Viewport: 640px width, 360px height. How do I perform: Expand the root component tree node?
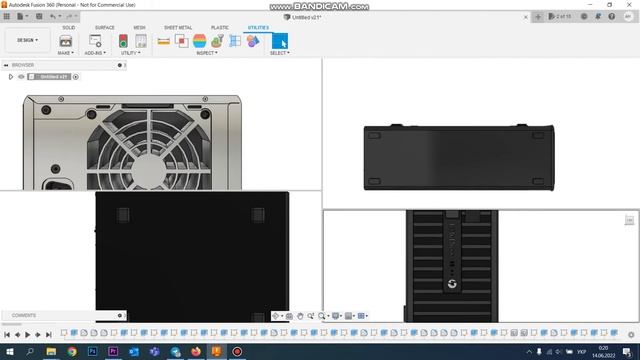(11, 77)
